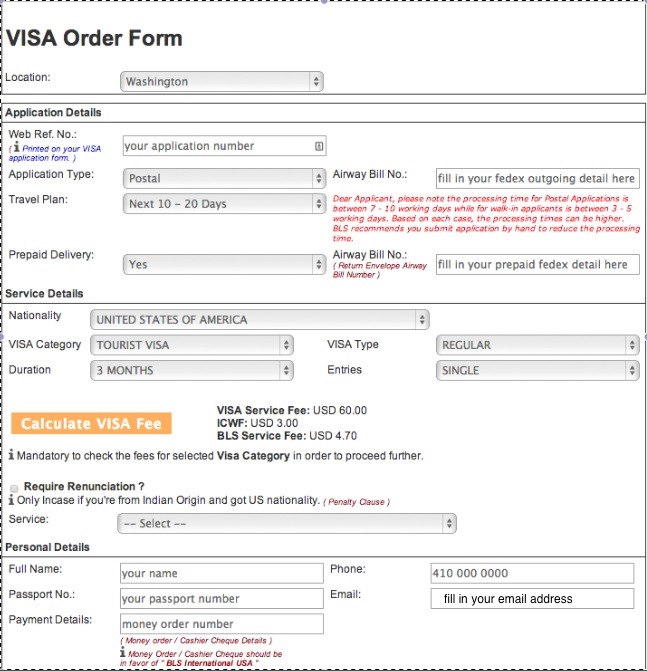Click the info icon before 'Only Incase if you're from Indian Origin'
This screenshot has height=671, width=647.
[x=12, y=499]
